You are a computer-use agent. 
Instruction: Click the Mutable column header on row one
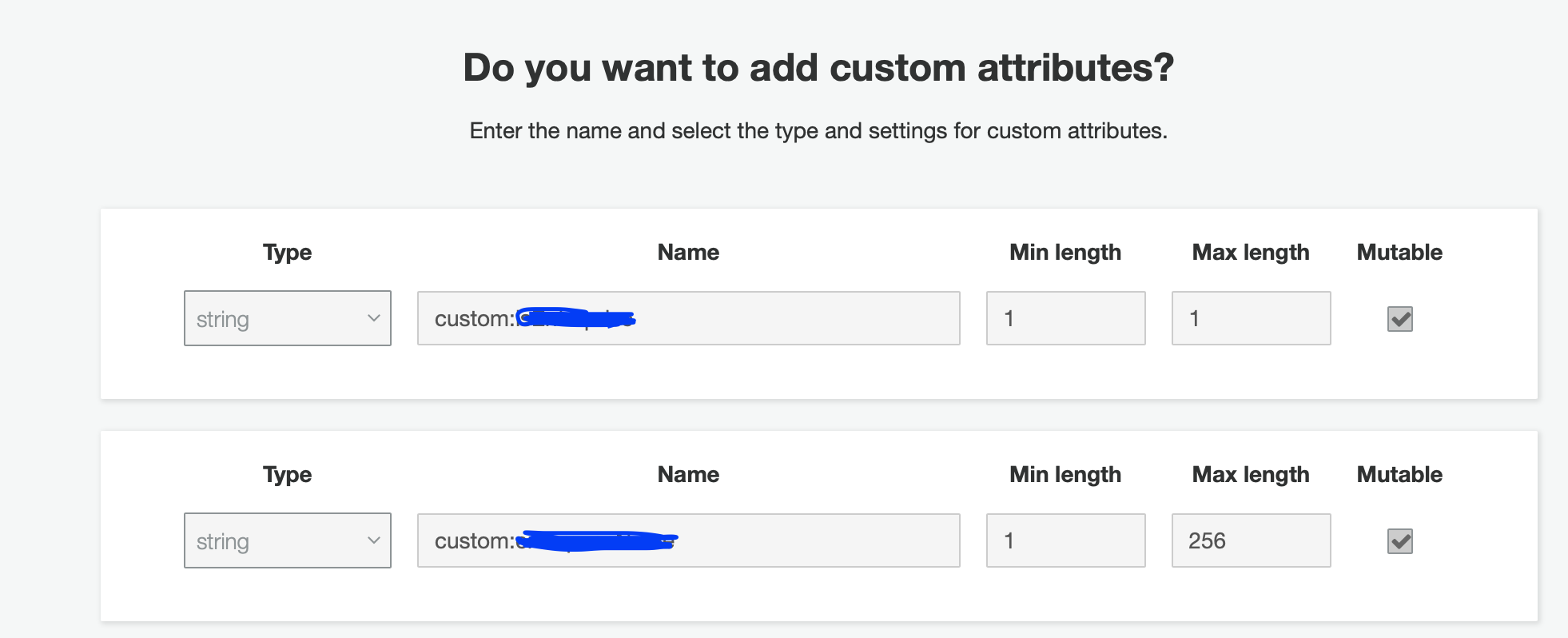[x=1399, y=252]
